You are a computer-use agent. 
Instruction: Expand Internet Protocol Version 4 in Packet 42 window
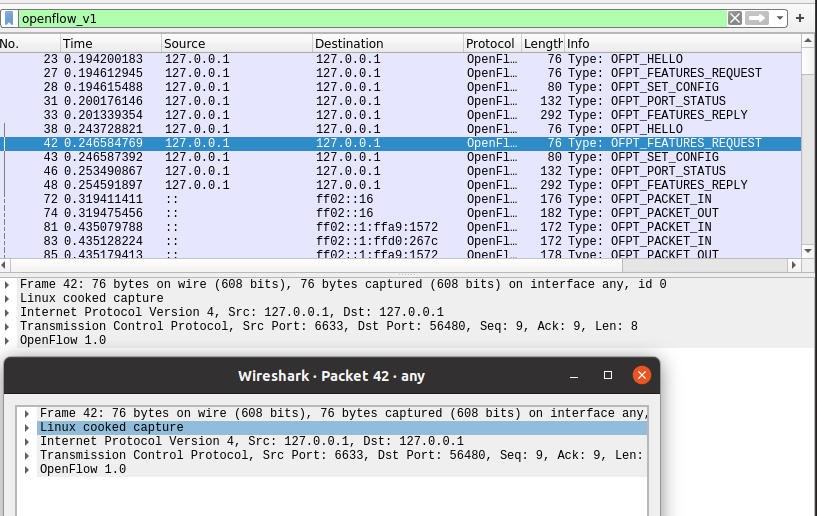point(27,442)
